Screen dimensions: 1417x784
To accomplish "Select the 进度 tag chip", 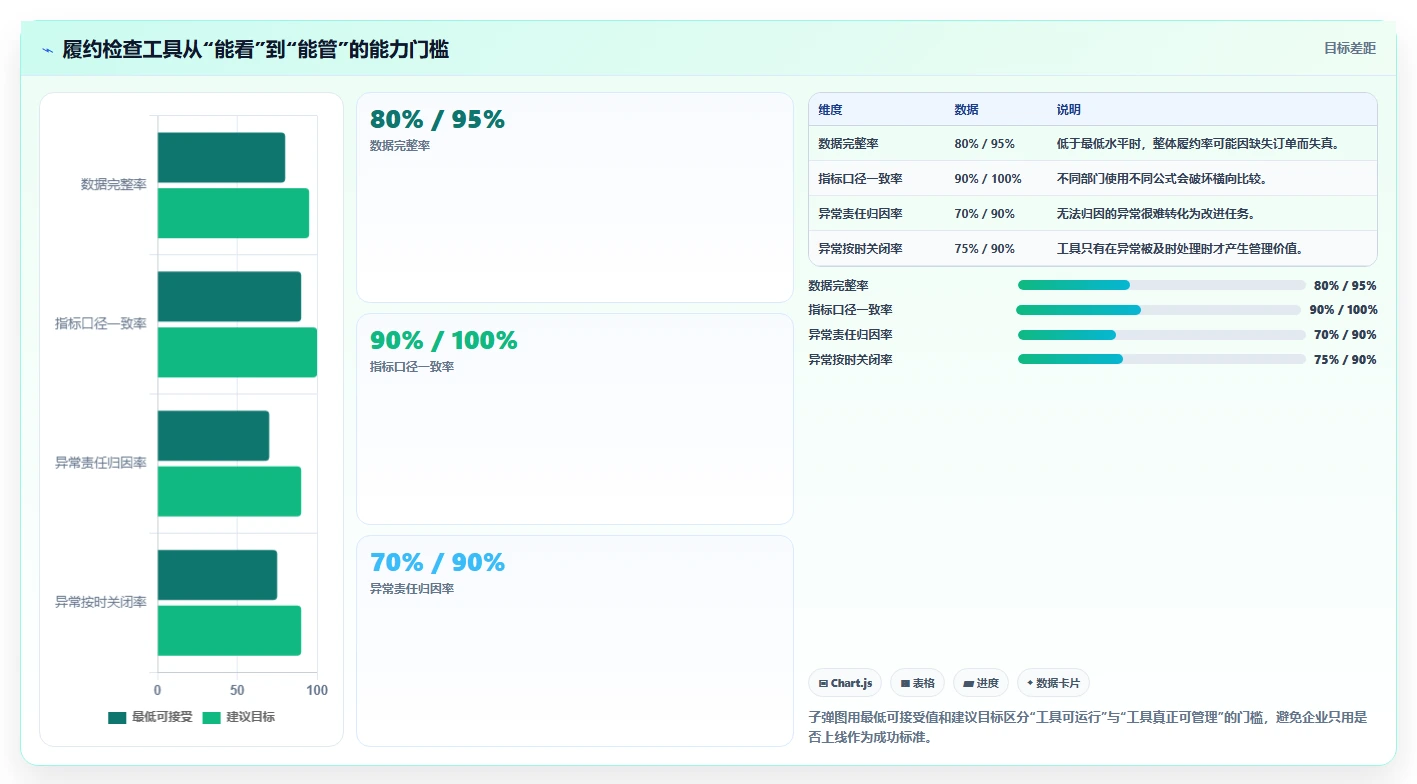I will 981,683.
